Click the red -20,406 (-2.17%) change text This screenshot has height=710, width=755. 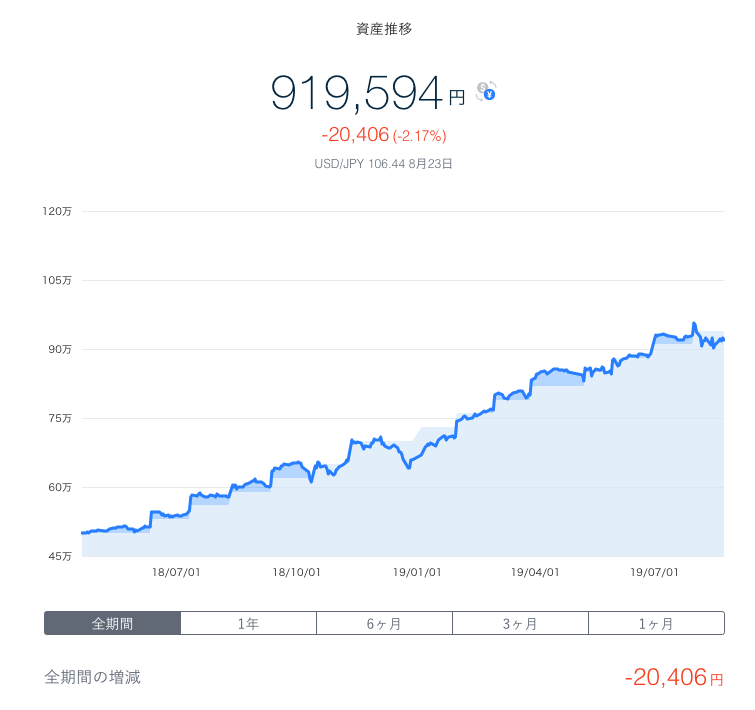[x=383, y=135]
